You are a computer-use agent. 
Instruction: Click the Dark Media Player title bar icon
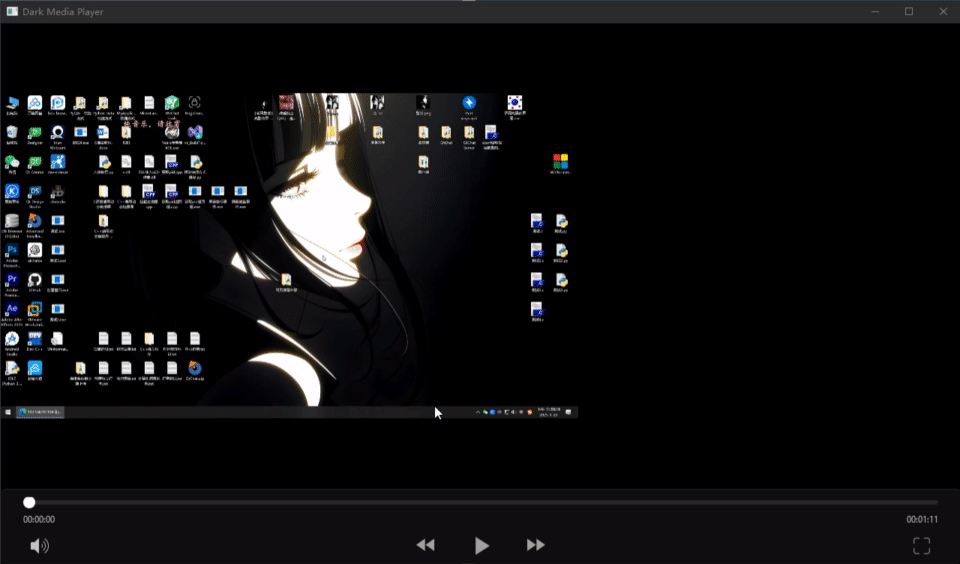tap(12, 12)
